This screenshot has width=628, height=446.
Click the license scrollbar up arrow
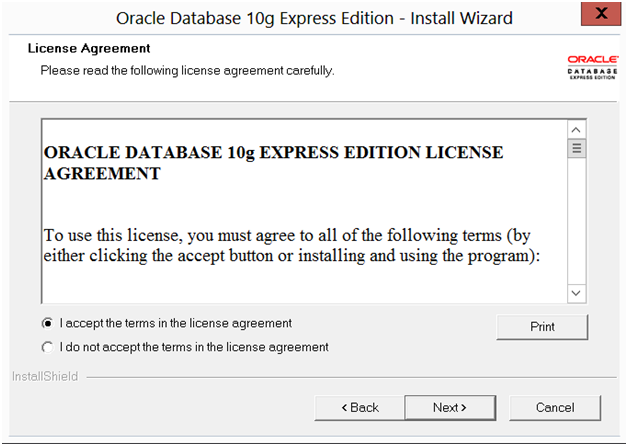576,130
